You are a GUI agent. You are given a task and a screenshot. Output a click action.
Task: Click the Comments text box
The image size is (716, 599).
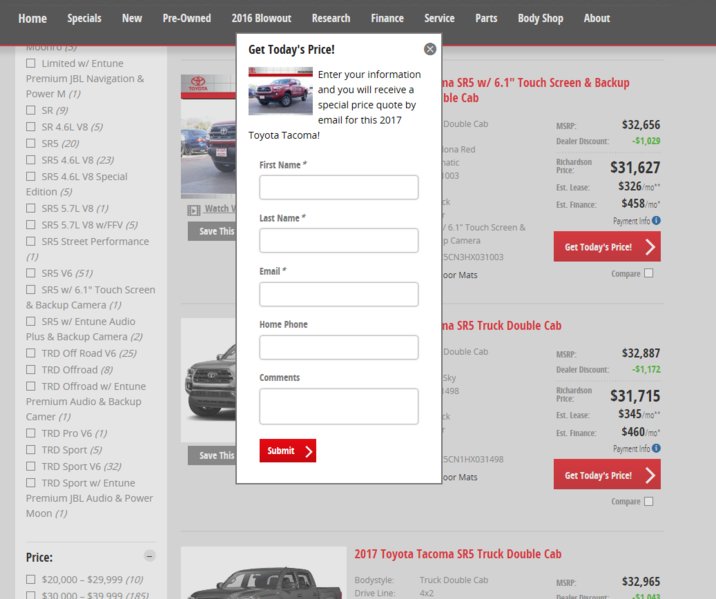(x=338, y=406)
